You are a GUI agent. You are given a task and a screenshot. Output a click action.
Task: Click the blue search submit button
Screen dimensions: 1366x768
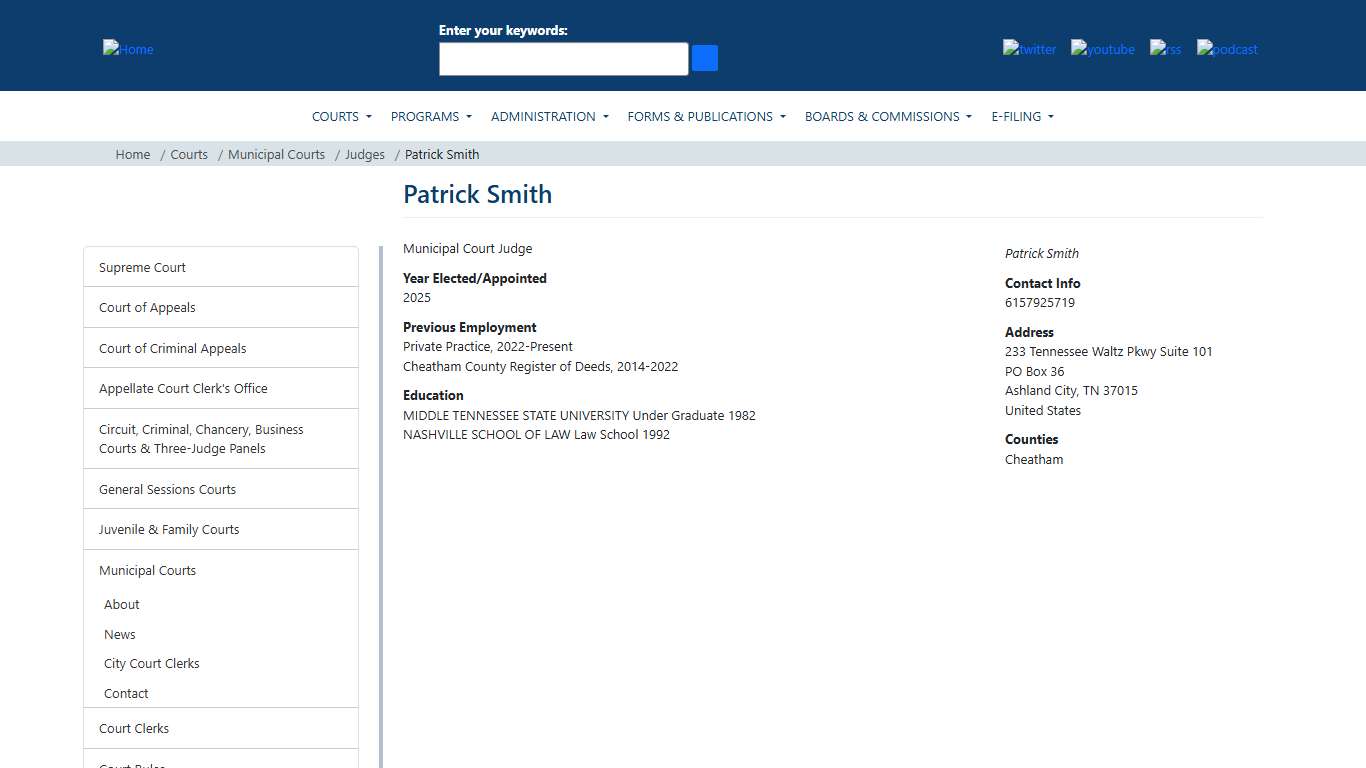tap(704, 58)
